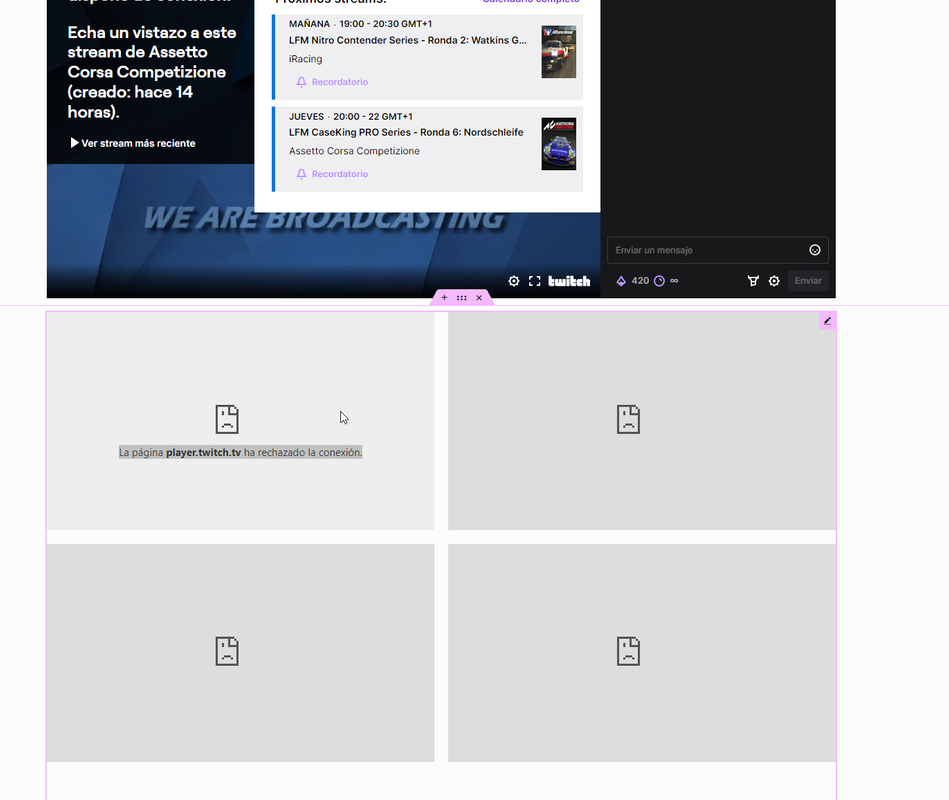949x800 pixels.
Task: Open emoji picker in chat box
Action: pyautogui.click(x=815, y=250)
